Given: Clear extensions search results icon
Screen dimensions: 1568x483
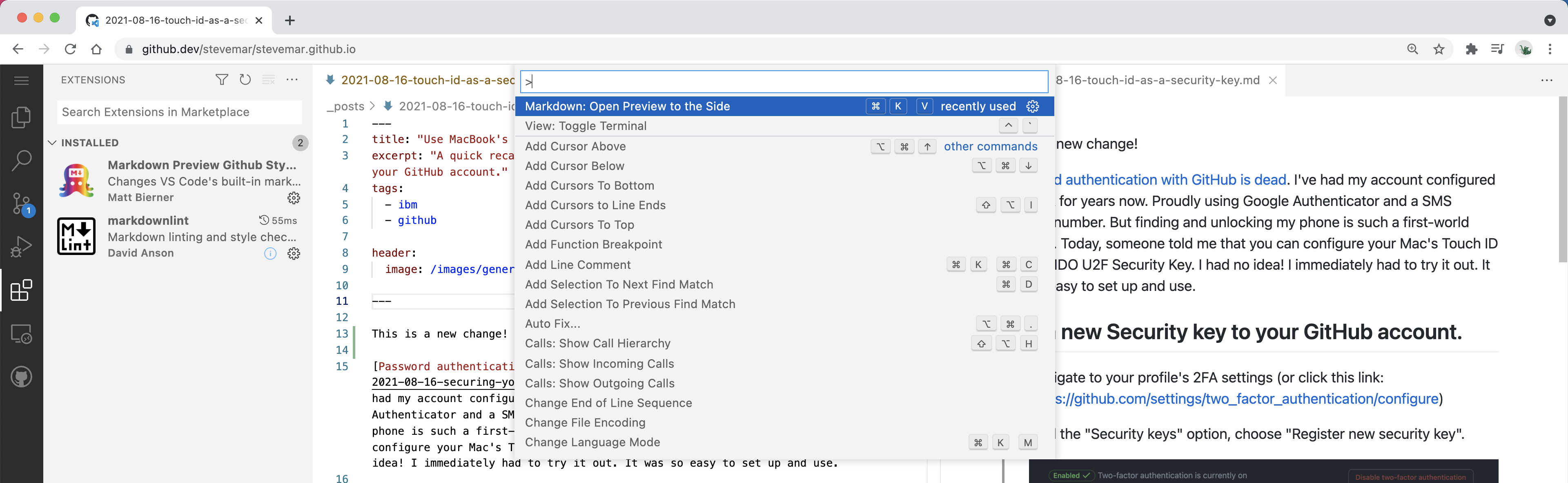Looking at the screenshot, I should coord(268,80).
